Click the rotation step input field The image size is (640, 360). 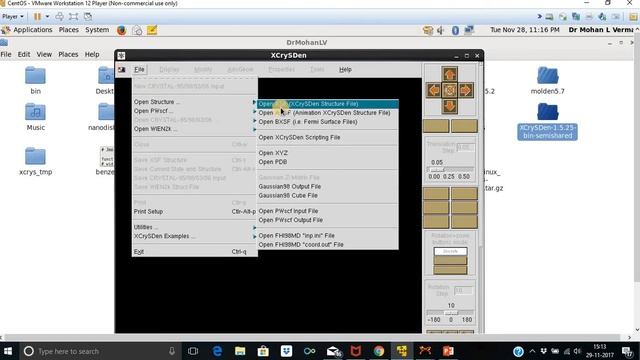pos(463,290)
